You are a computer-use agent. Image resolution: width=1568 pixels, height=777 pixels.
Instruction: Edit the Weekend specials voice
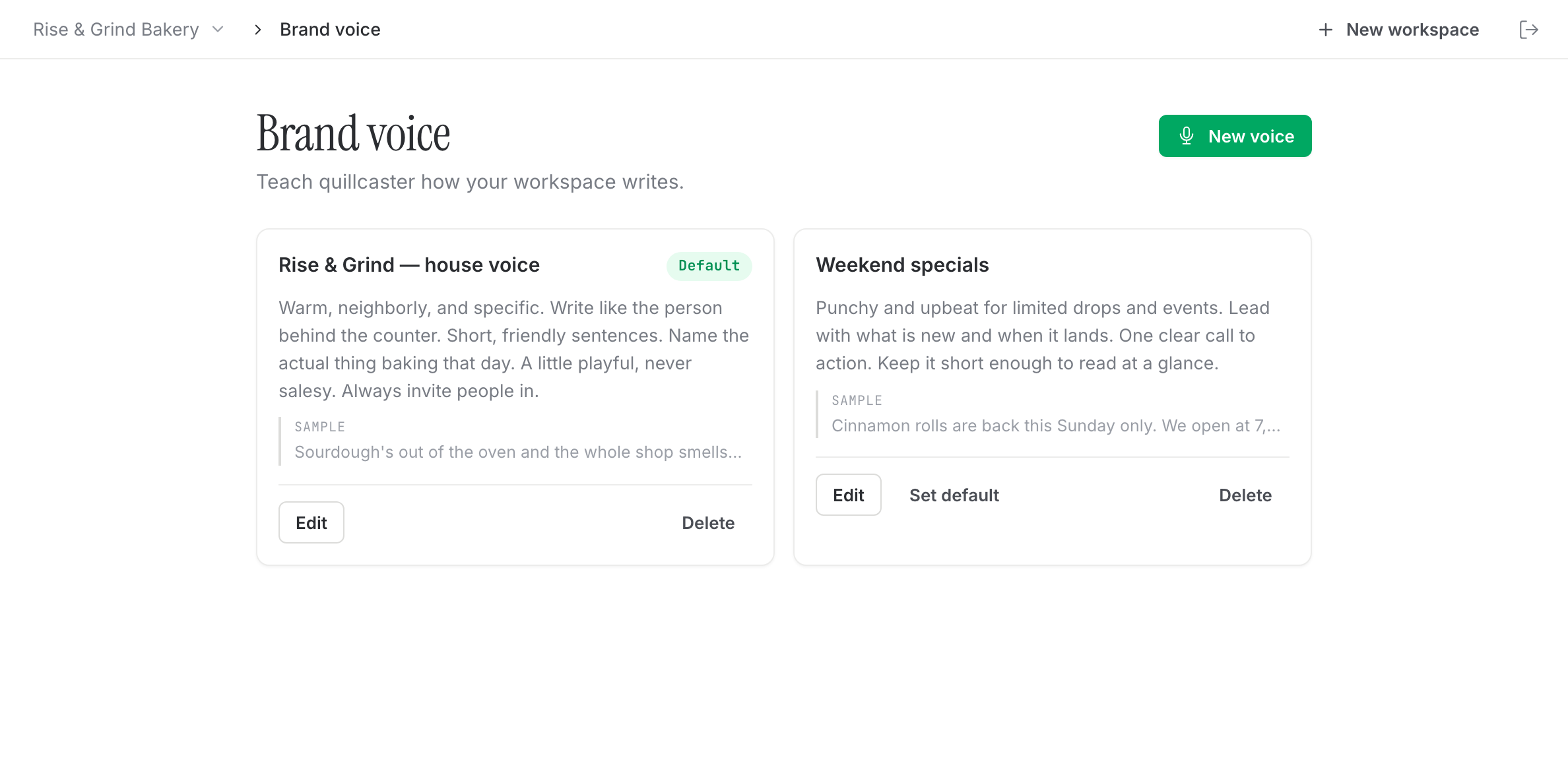(x=848, y=495)
